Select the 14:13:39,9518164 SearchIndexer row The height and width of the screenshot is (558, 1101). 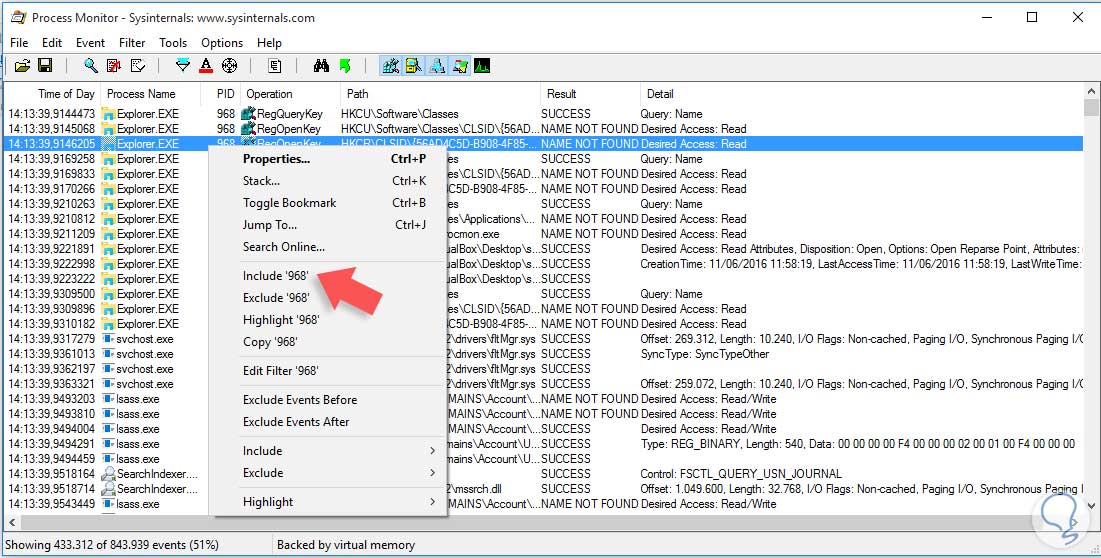543,474
